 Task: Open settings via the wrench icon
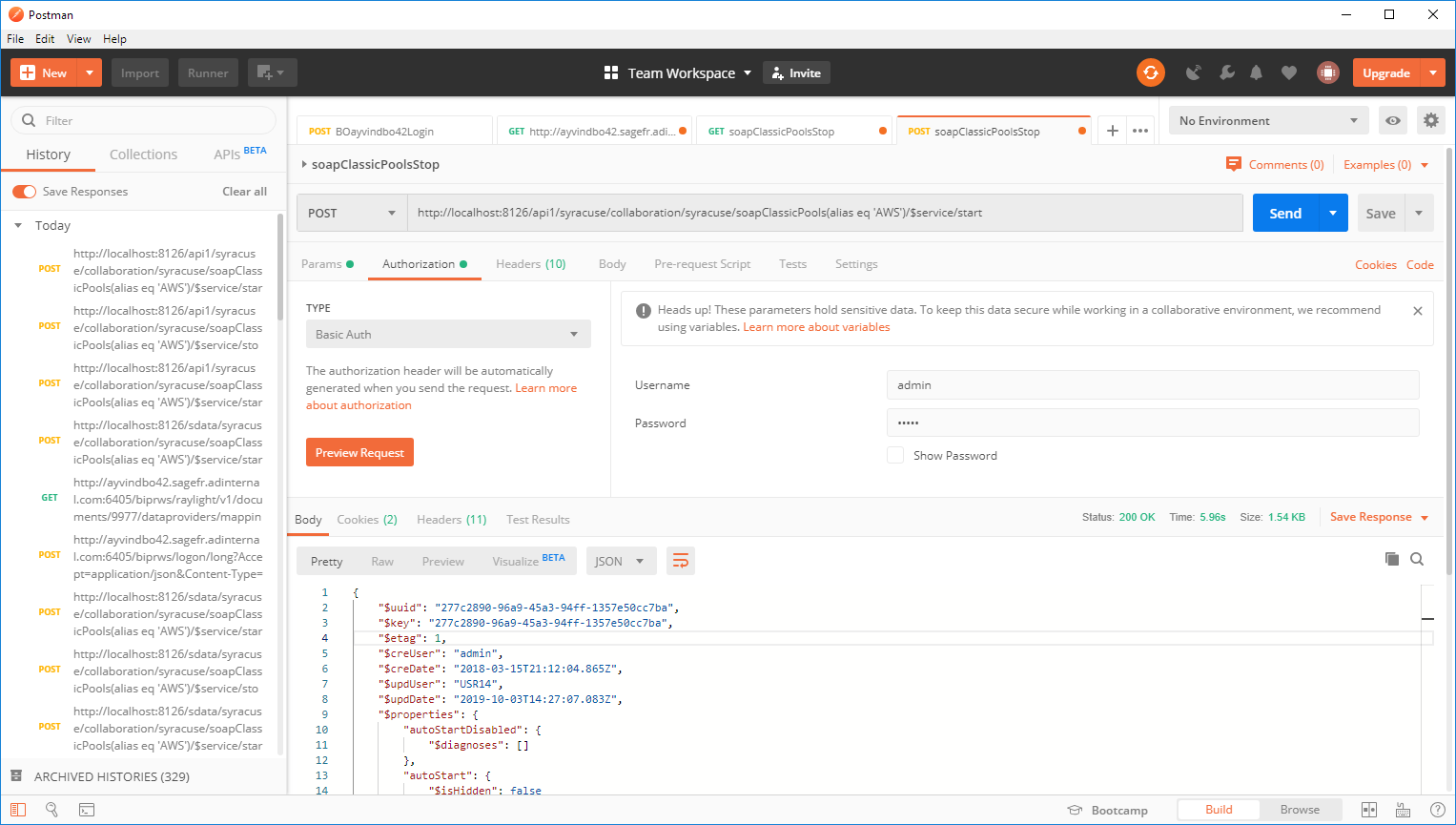point(1227,72)
